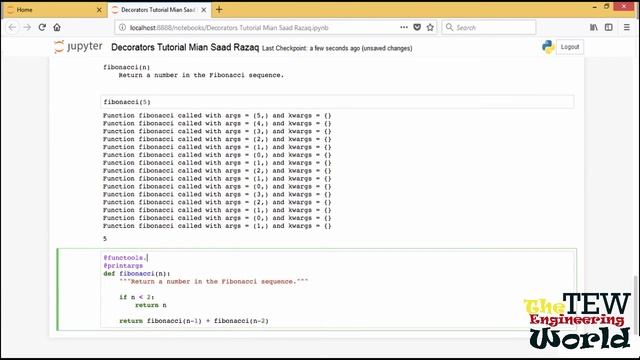640x360 pixels.
Task: Click the fibonacci(5) code cell
Action: [x=337, y=102]
